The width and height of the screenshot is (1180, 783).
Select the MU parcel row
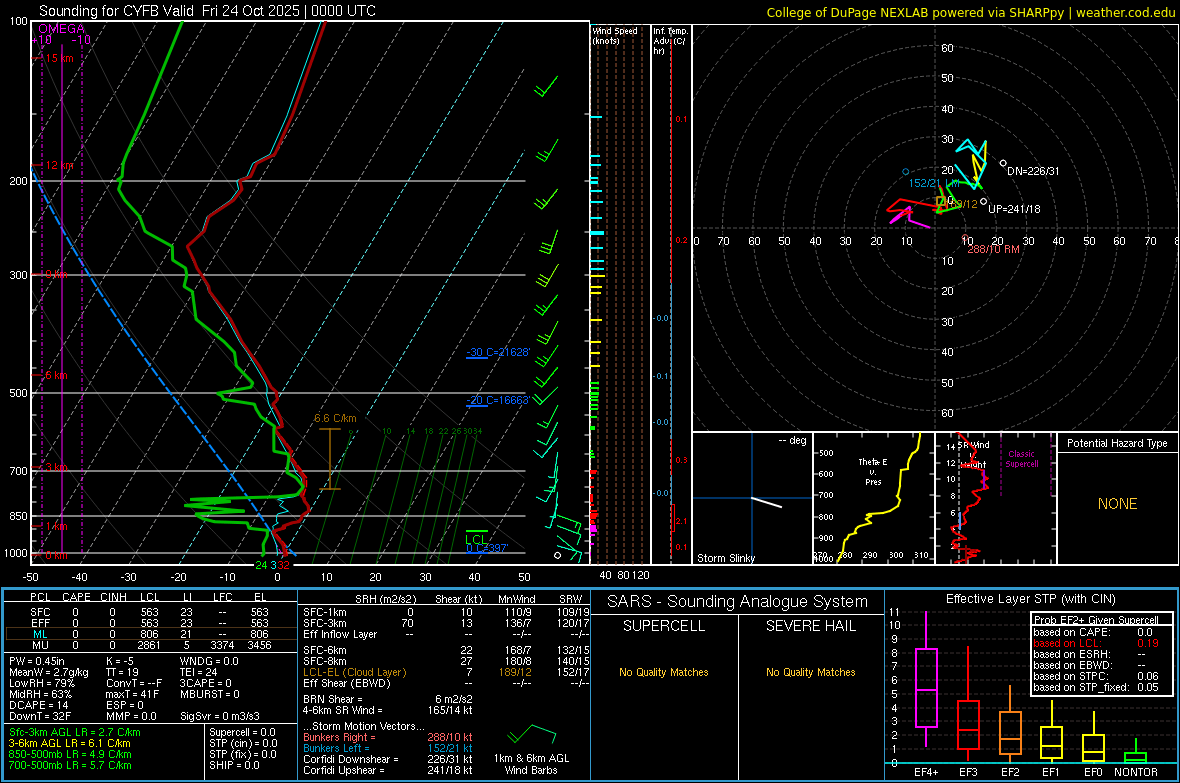[x=150, y=645]
